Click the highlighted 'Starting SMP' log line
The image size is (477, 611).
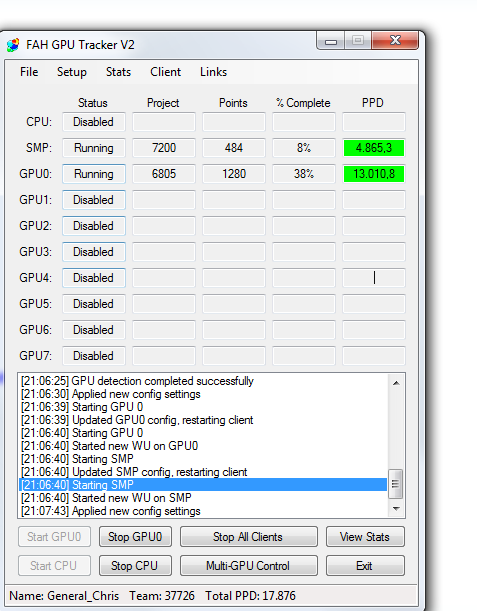click(x=203, y=485)
